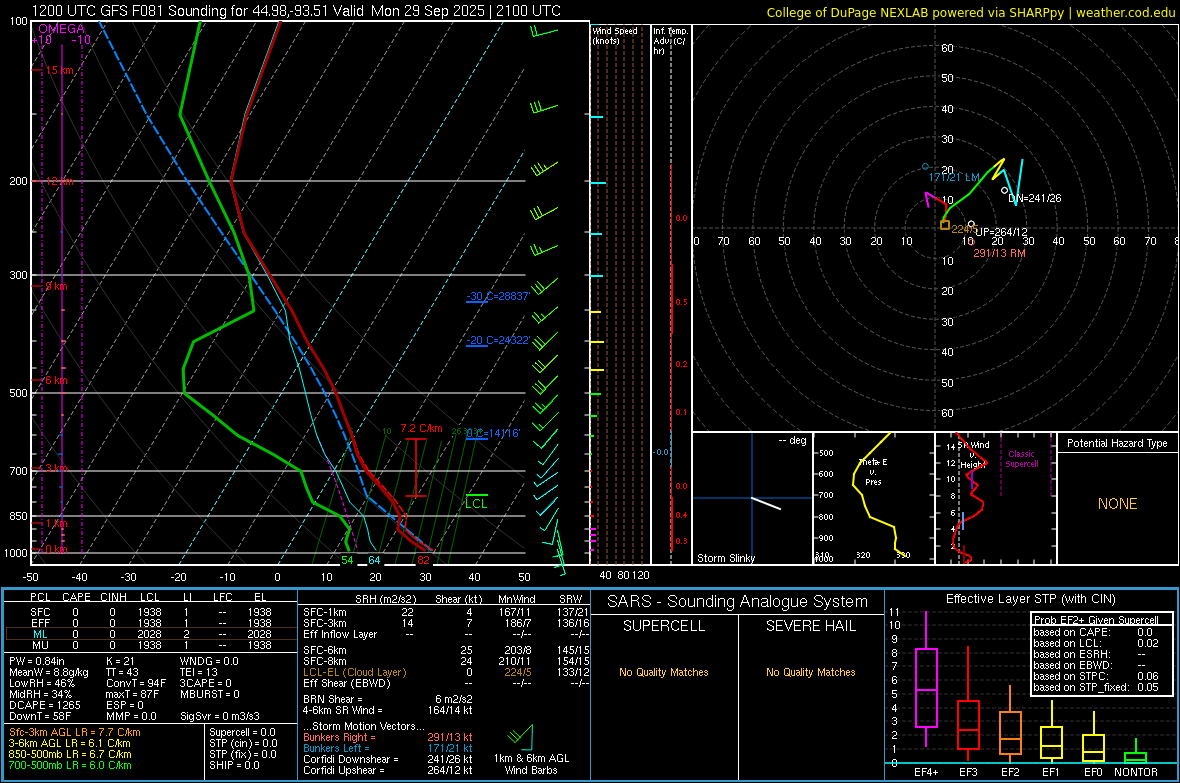
Task: Select the Inf. Temp. Adv. panel header
Action: [670, 41]
